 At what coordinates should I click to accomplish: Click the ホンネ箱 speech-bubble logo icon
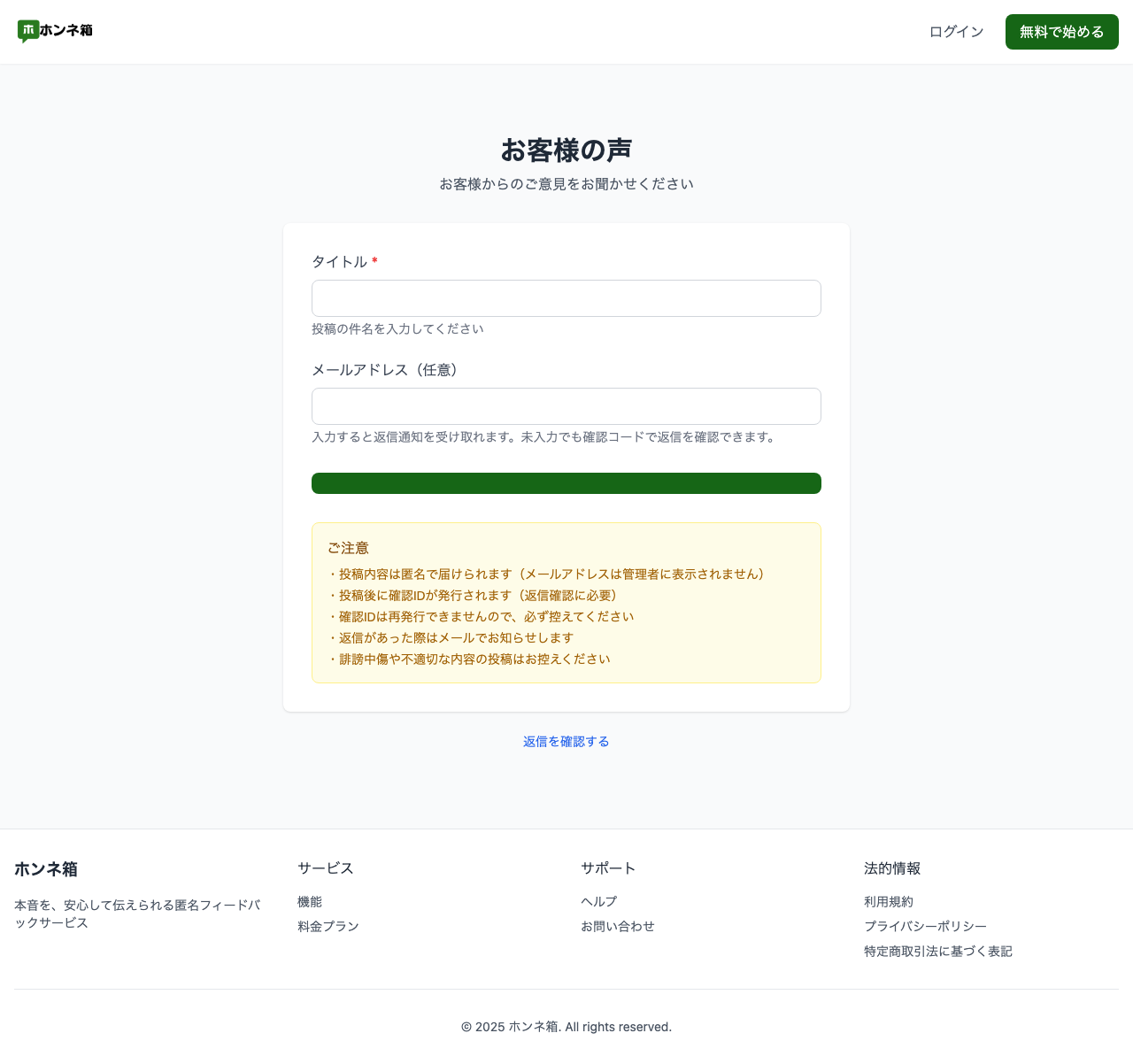tap(27, 30)
